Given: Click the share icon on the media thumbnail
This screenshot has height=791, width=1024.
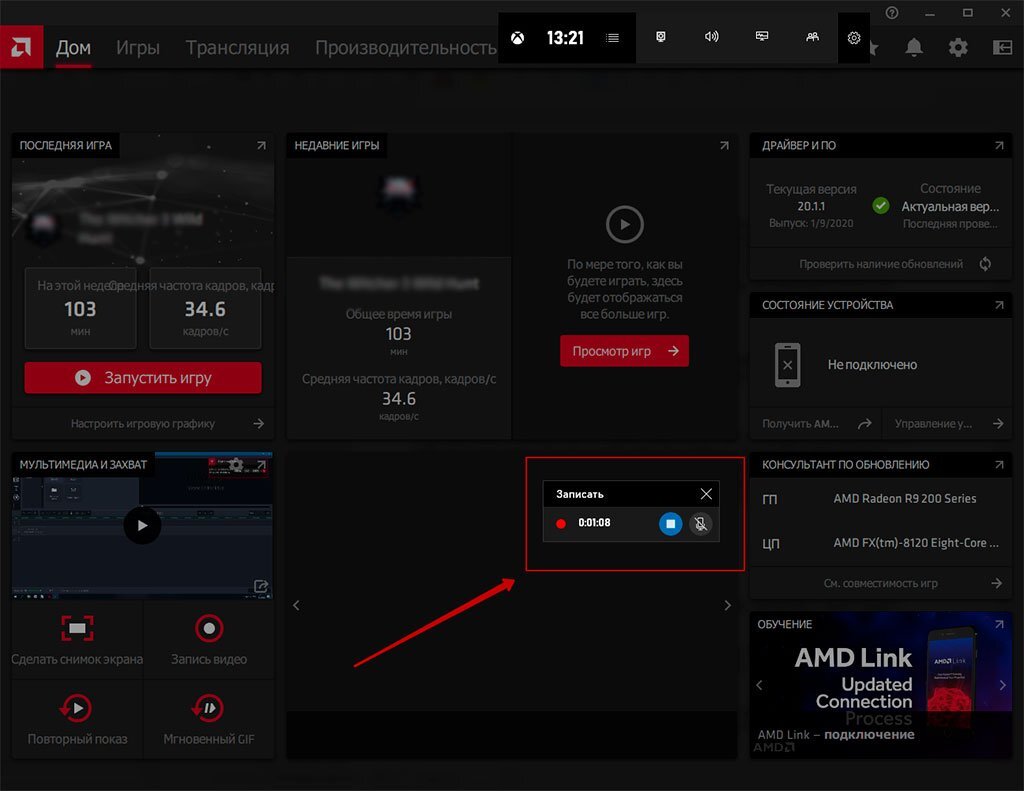Looking at the screenshot, I should pyautogui.click(x=261, y=586).
